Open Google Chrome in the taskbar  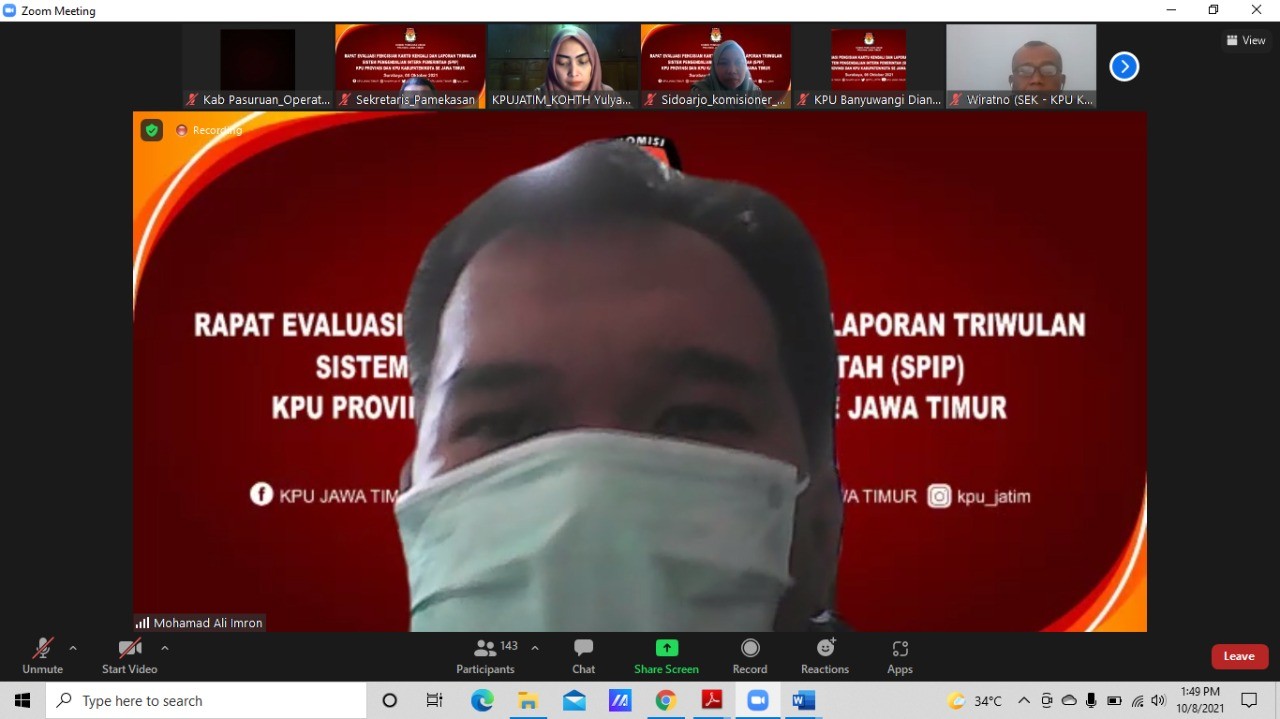coord(666,701)
